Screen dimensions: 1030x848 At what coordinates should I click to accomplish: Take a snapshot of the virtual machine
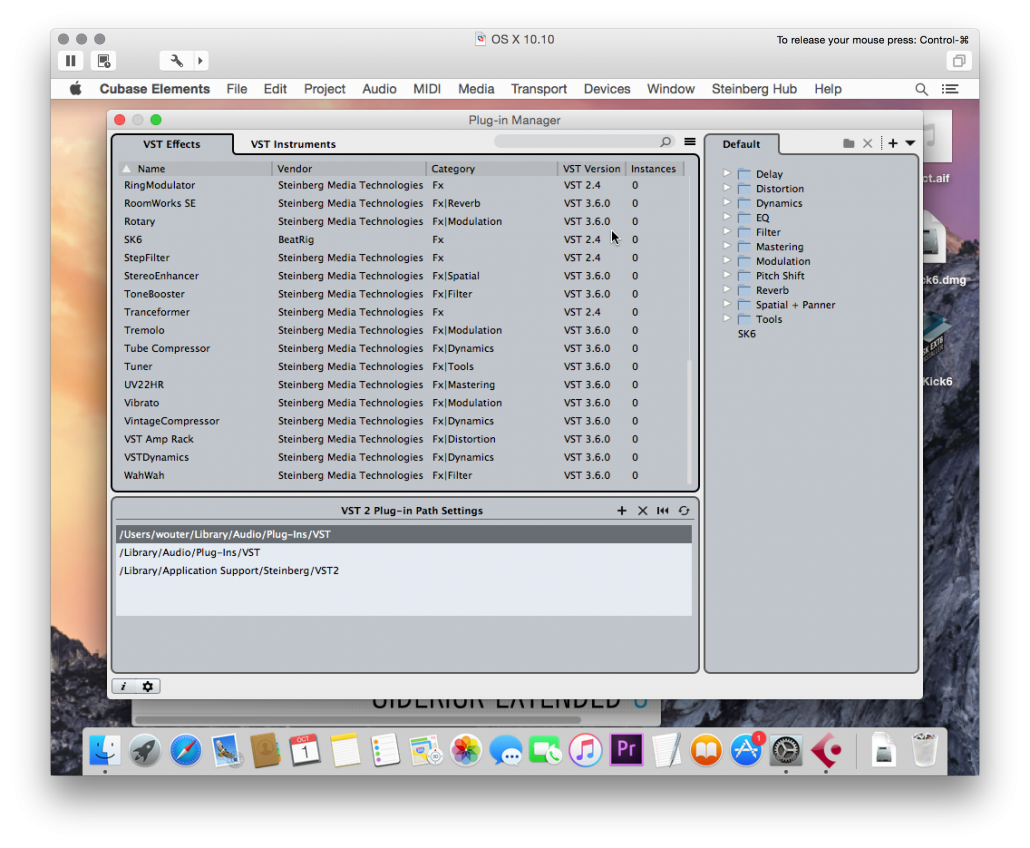[104, 60]
